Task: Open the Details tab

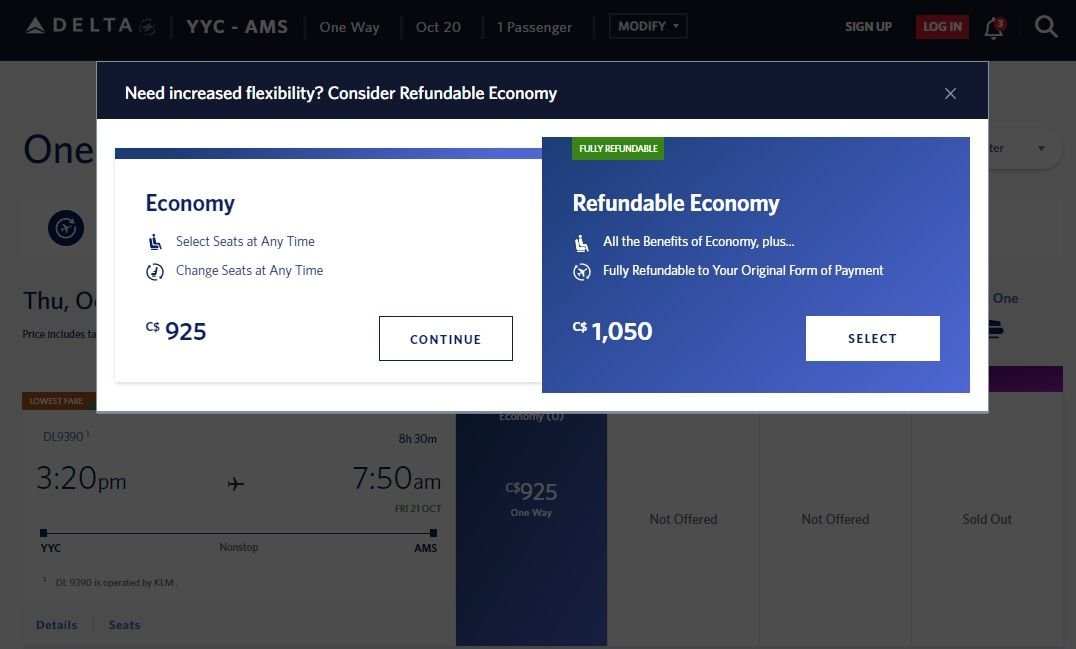Action: tap(56, 624)
